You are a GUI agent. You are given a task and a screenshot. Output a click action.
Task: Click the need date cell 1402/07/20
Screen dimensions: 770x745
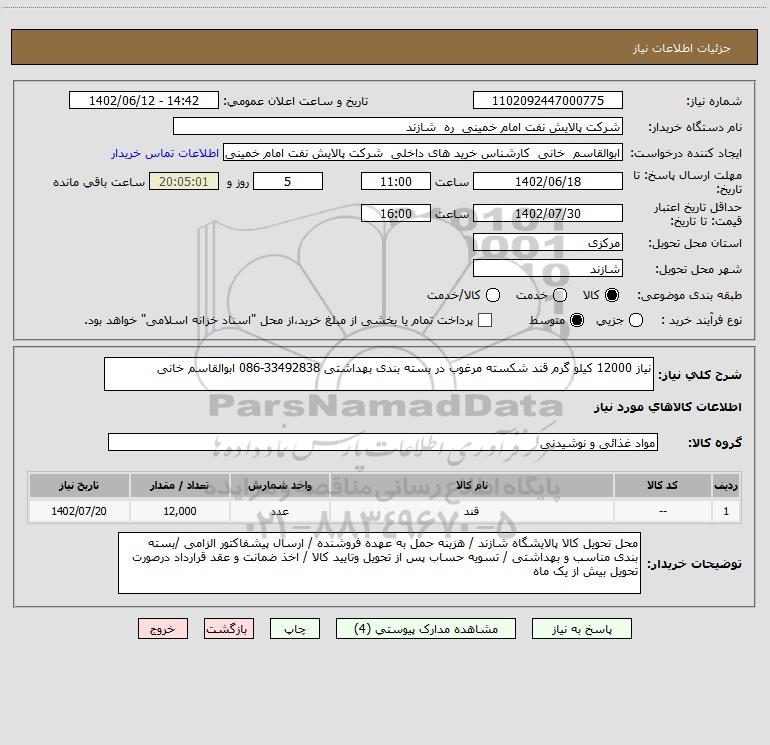coord(79,511)
